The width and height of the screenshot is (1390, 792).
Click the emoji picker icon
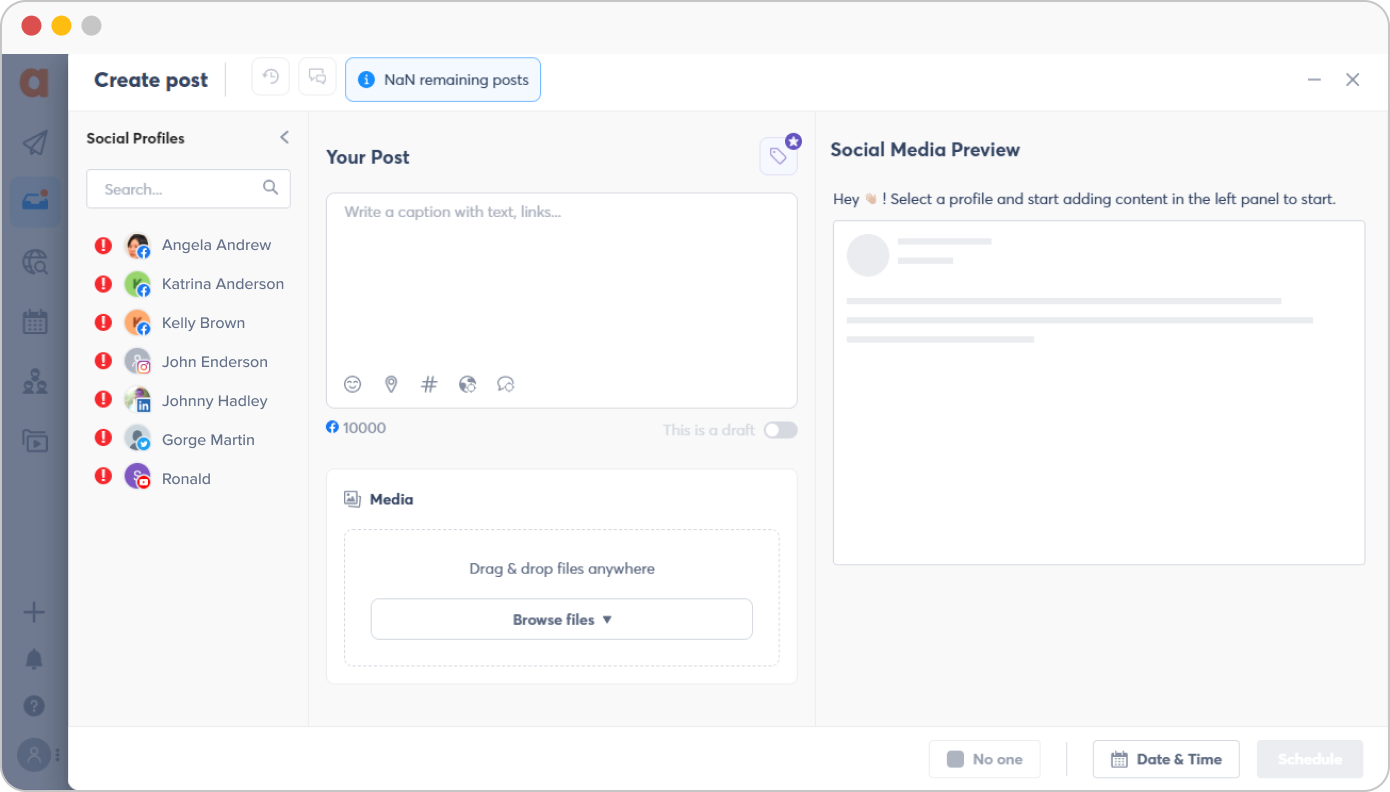coord(352,384)
